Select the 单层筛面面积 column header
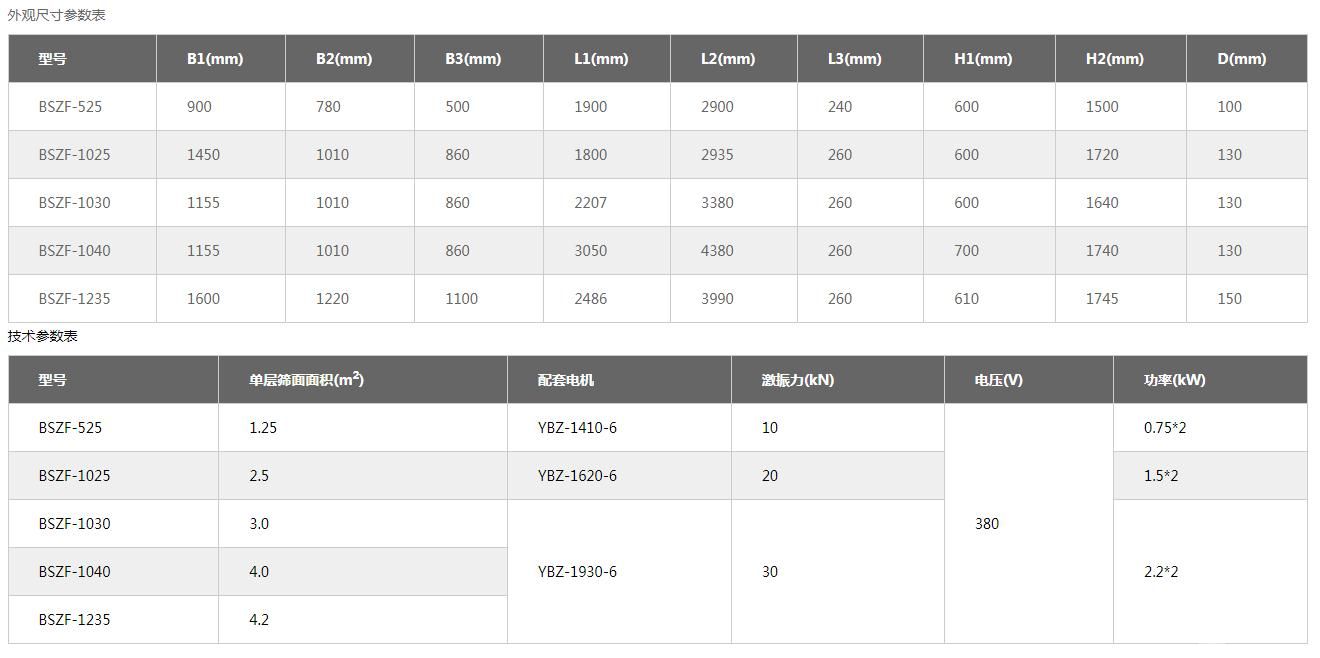 [x=306, y=380]
